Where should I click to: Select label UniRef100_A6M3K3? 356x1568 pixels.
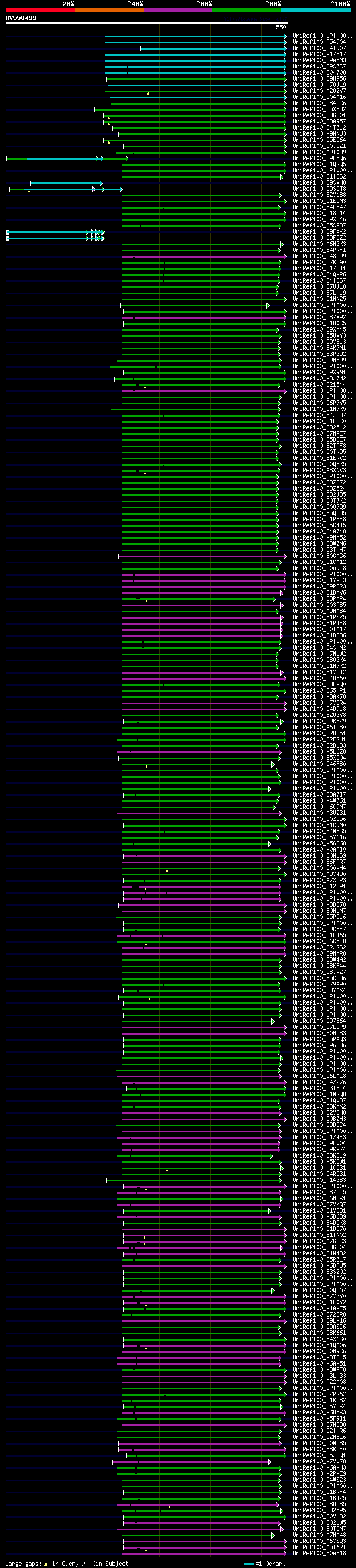click(x=319, y=244)
